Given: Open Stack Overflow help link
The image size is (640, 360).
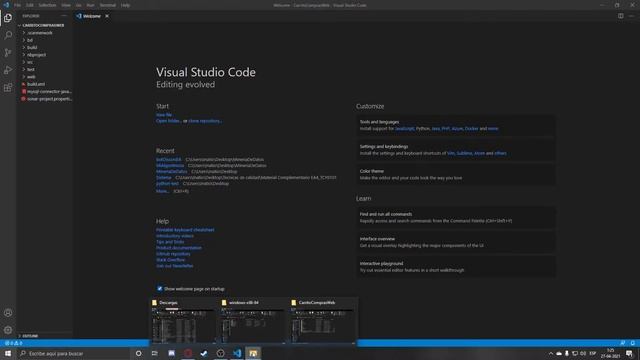Looking at the screenshot, I should 170,260.
